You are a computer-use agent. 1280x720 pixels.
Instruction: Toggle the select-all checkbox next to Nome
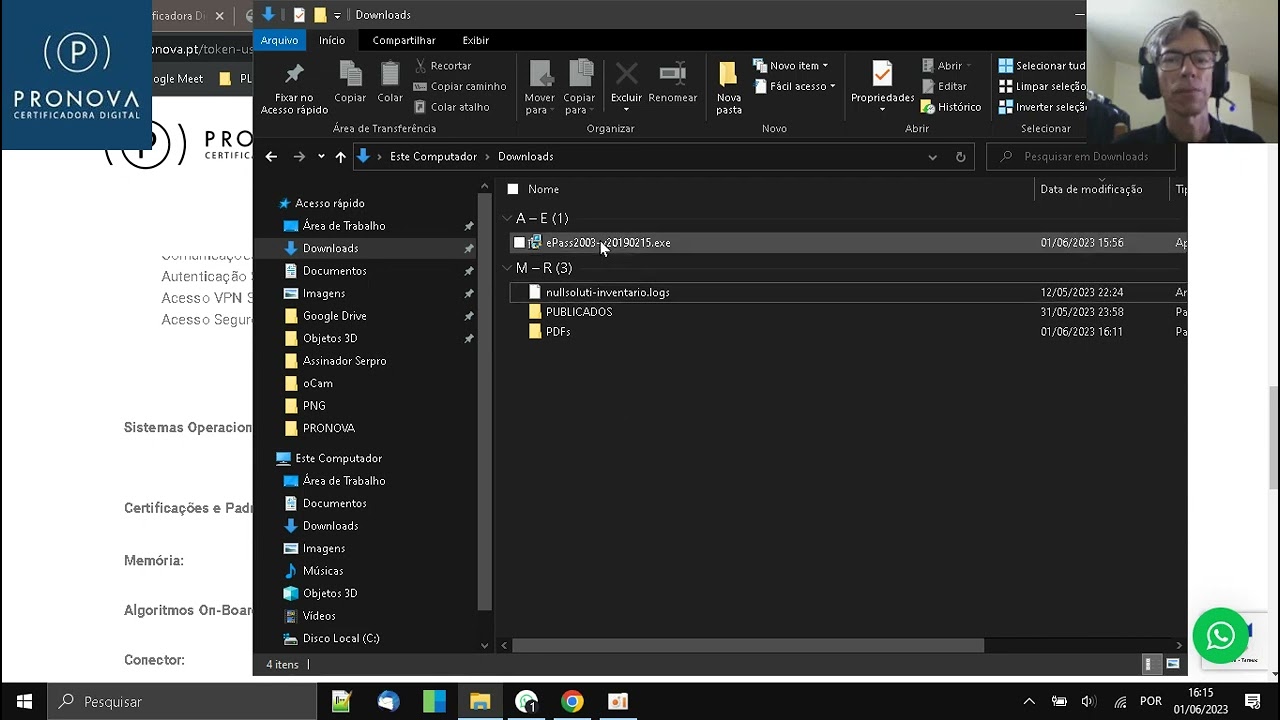(x=513, y=189)
